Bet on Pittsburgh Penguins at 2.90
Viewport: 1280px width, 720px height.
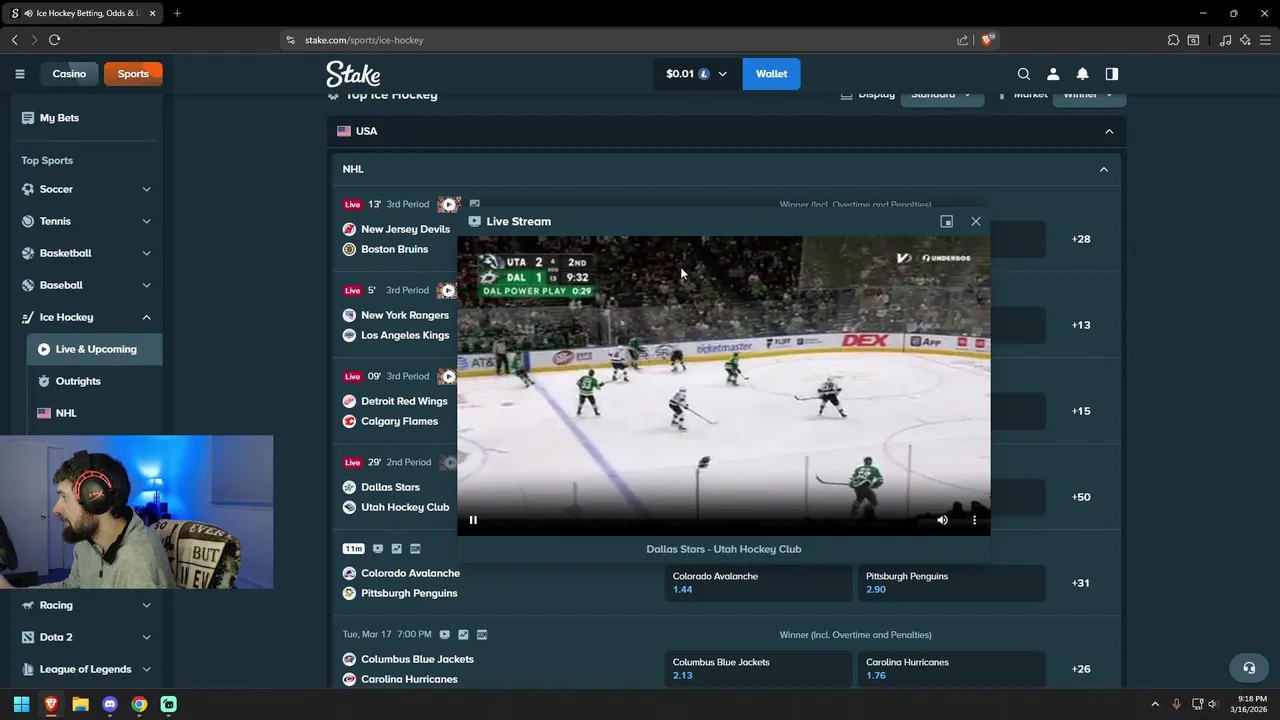[951, 583]
